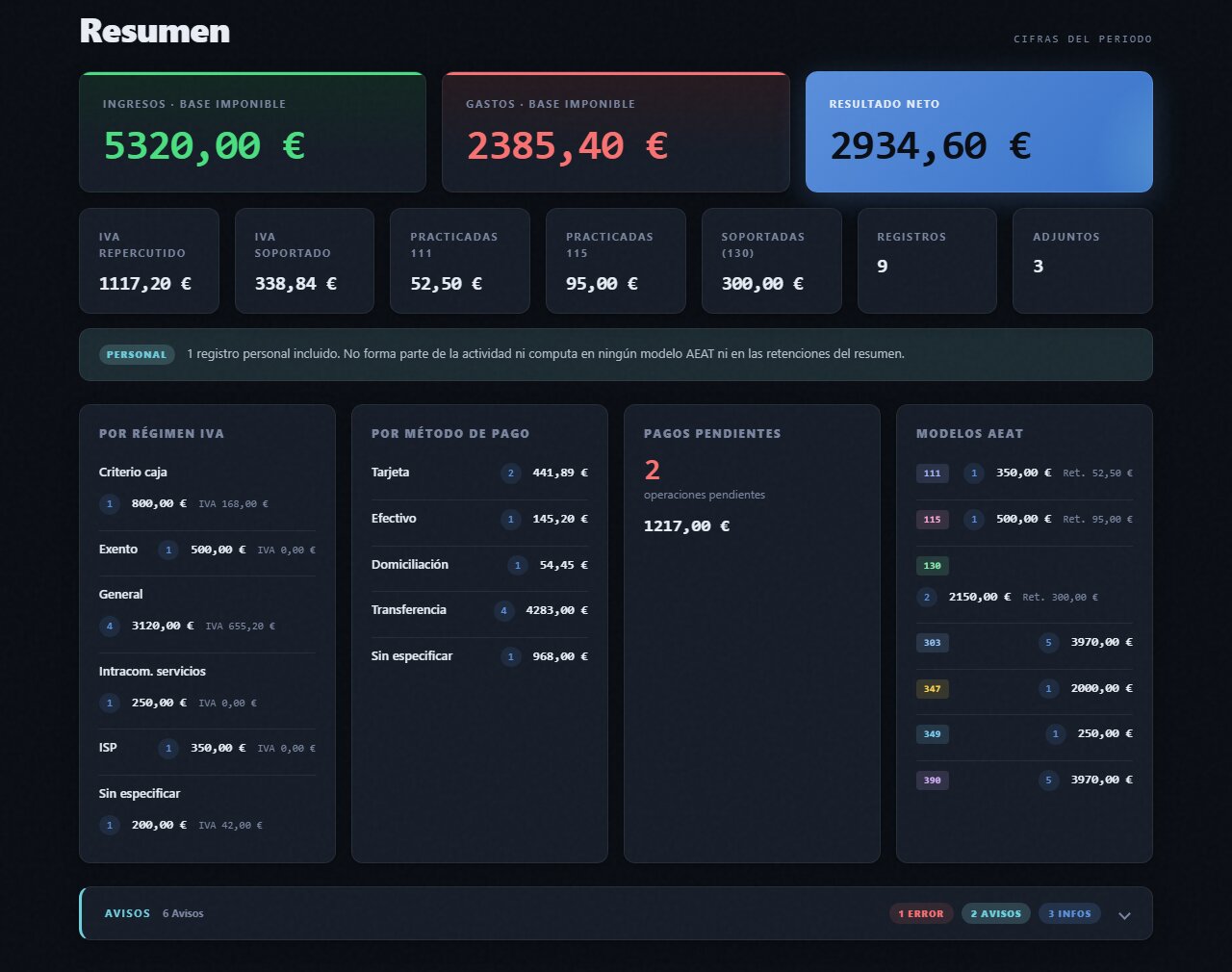The image size is (1232, 972).
Task: Click 'Sin especificar' under Por Método de Pago
Action: coord(412,656)
